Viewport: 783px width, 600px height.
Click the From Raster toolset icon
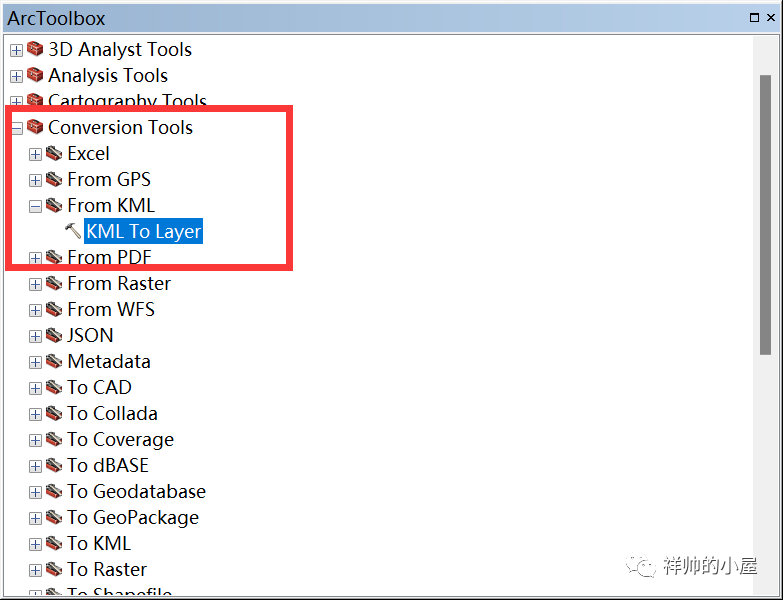point(54,283)
